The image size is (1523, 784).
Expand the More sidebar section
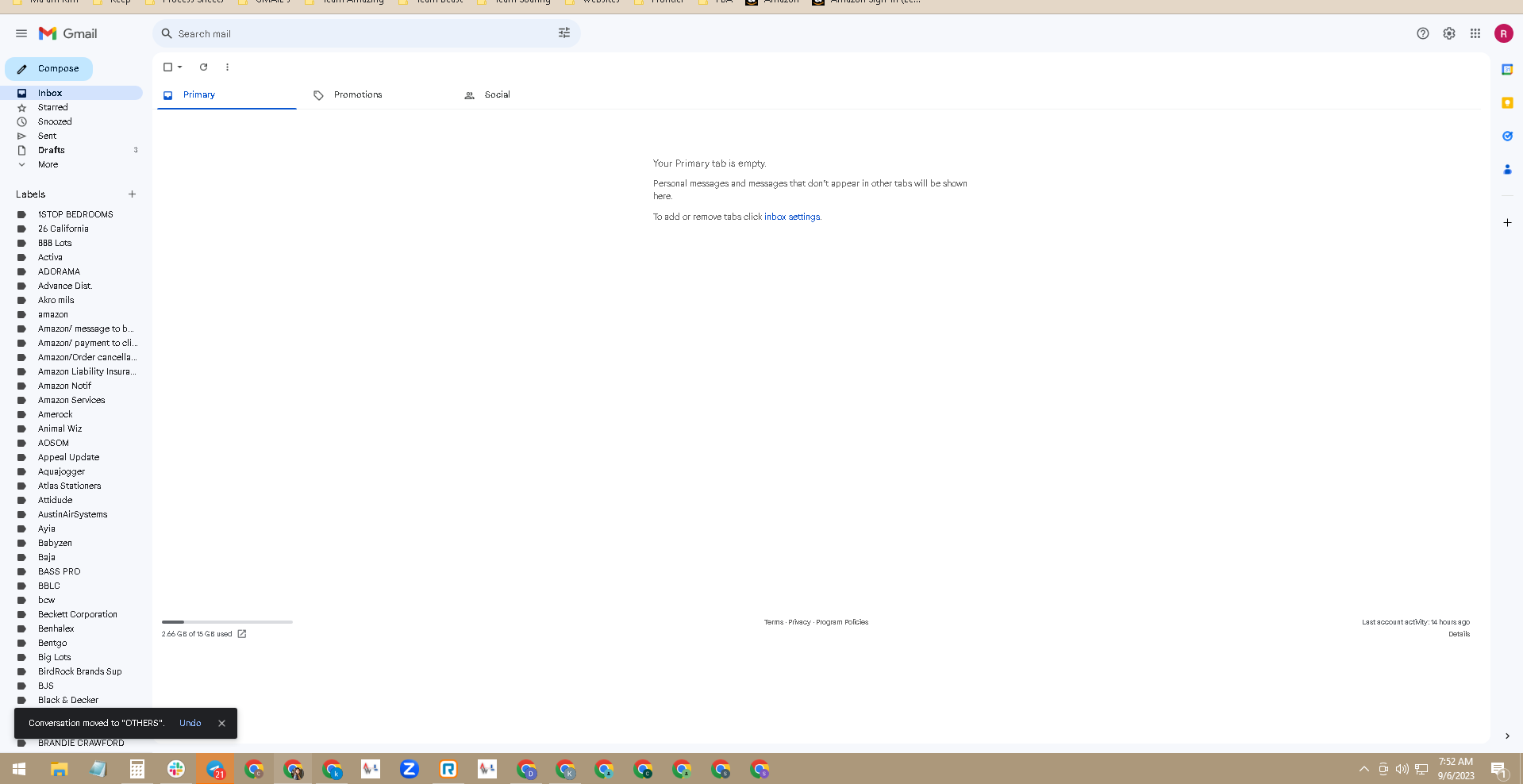pyautogui.click(x=48, y=165)
